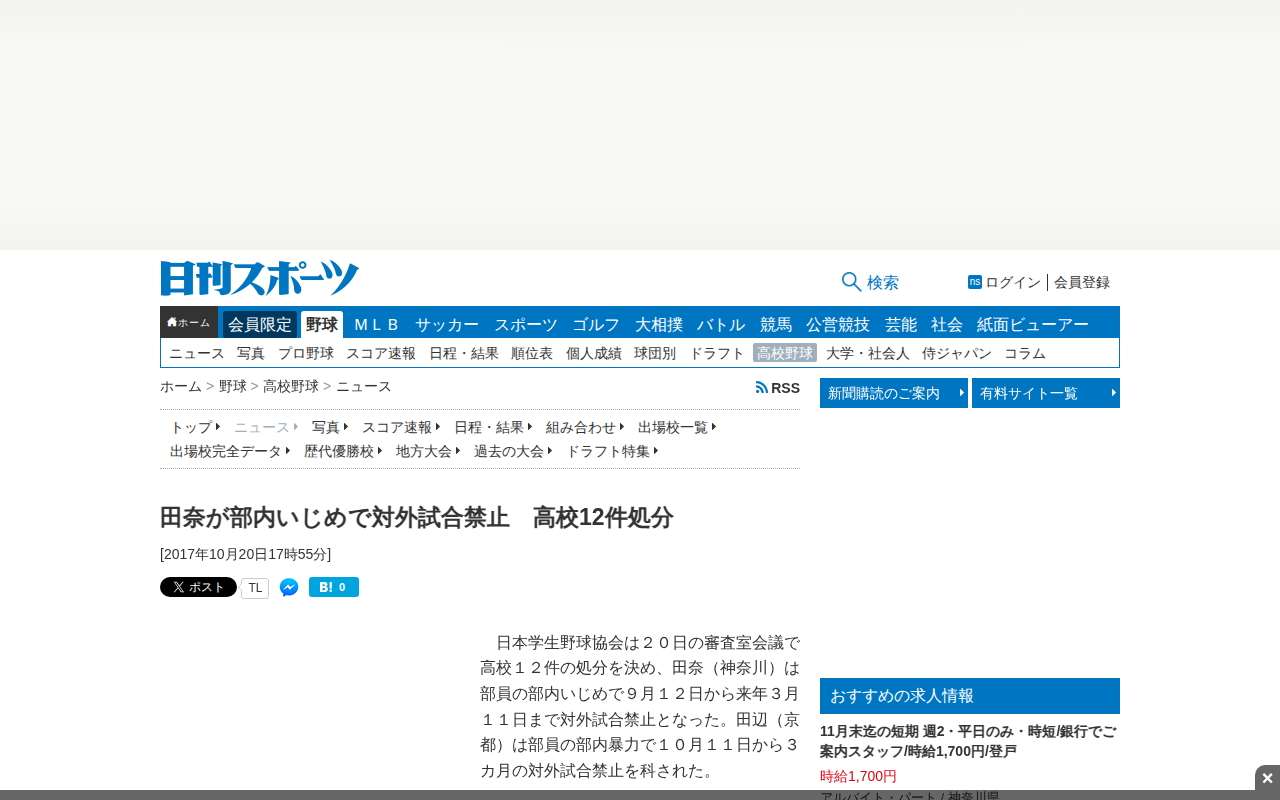
Task: Click 有料サイト一覧 button
Action: (x=1046, y=393)
